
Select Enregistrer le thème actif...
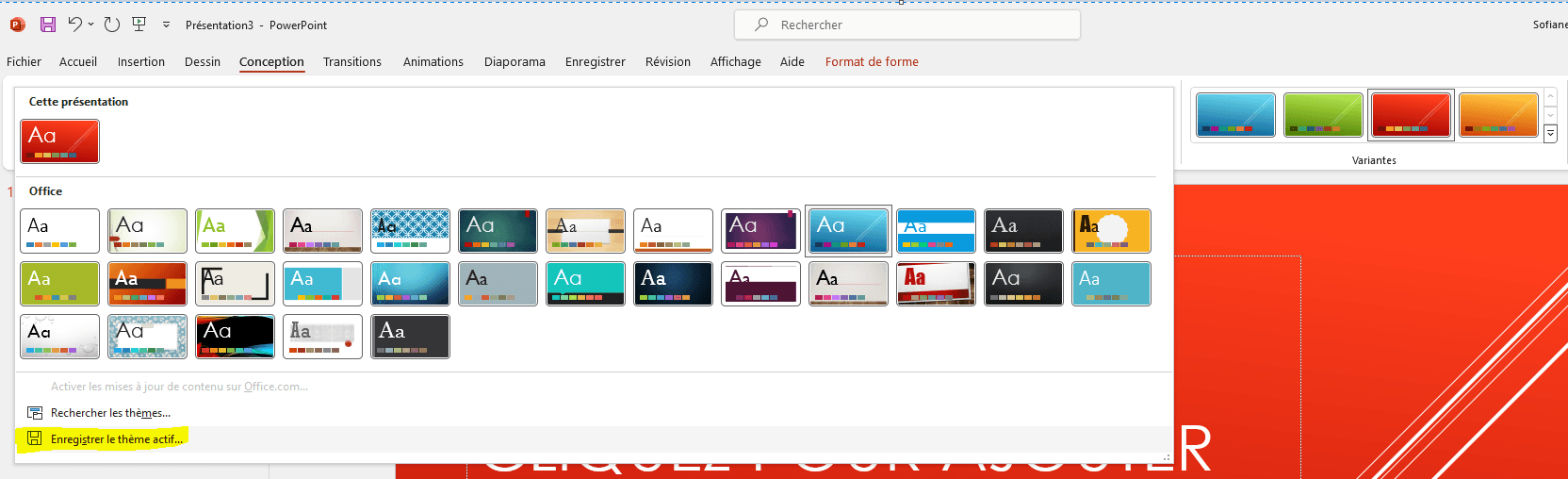[116, 439]
